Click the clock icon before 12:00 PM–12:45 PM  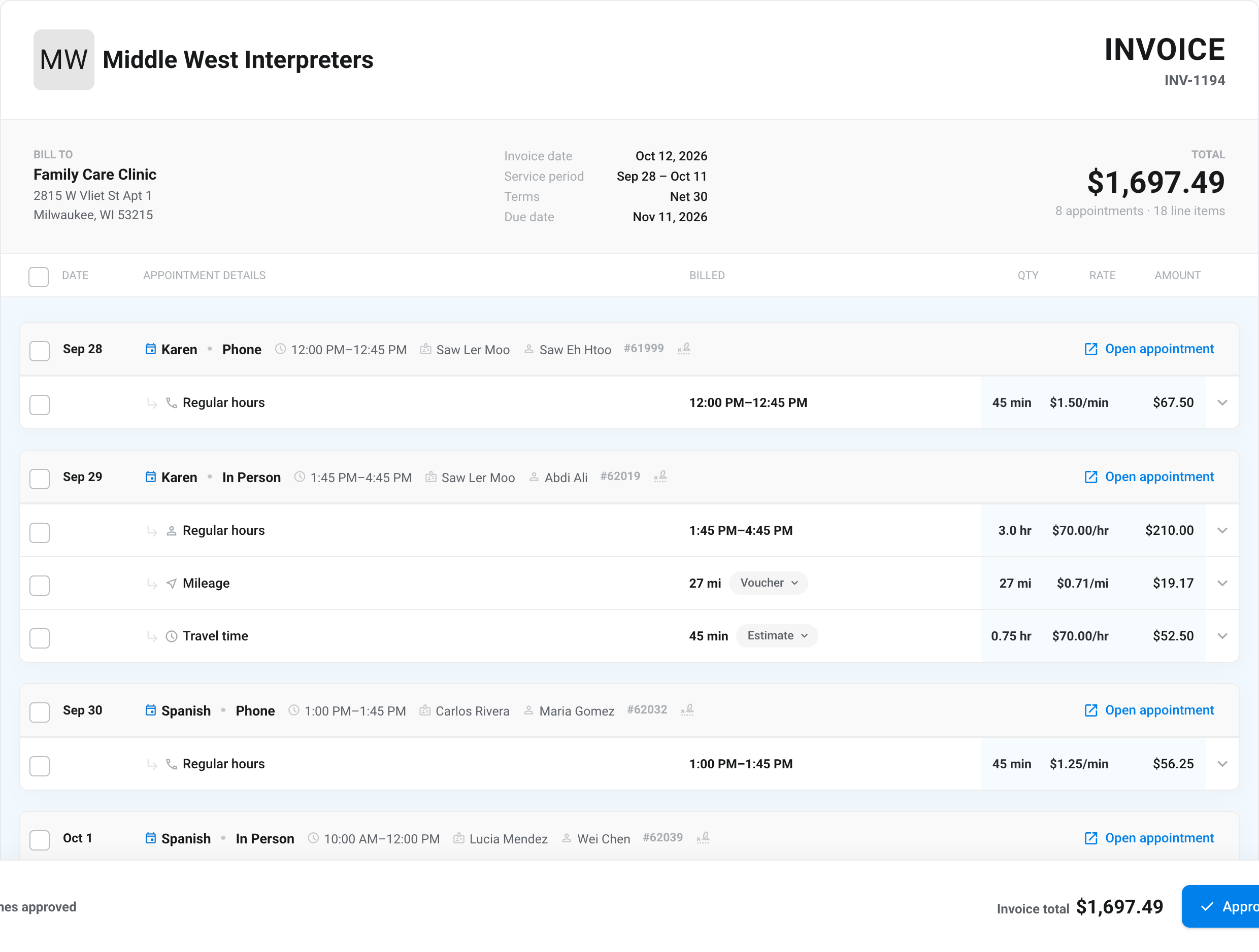pyautogui.click(x=280, y=349)
